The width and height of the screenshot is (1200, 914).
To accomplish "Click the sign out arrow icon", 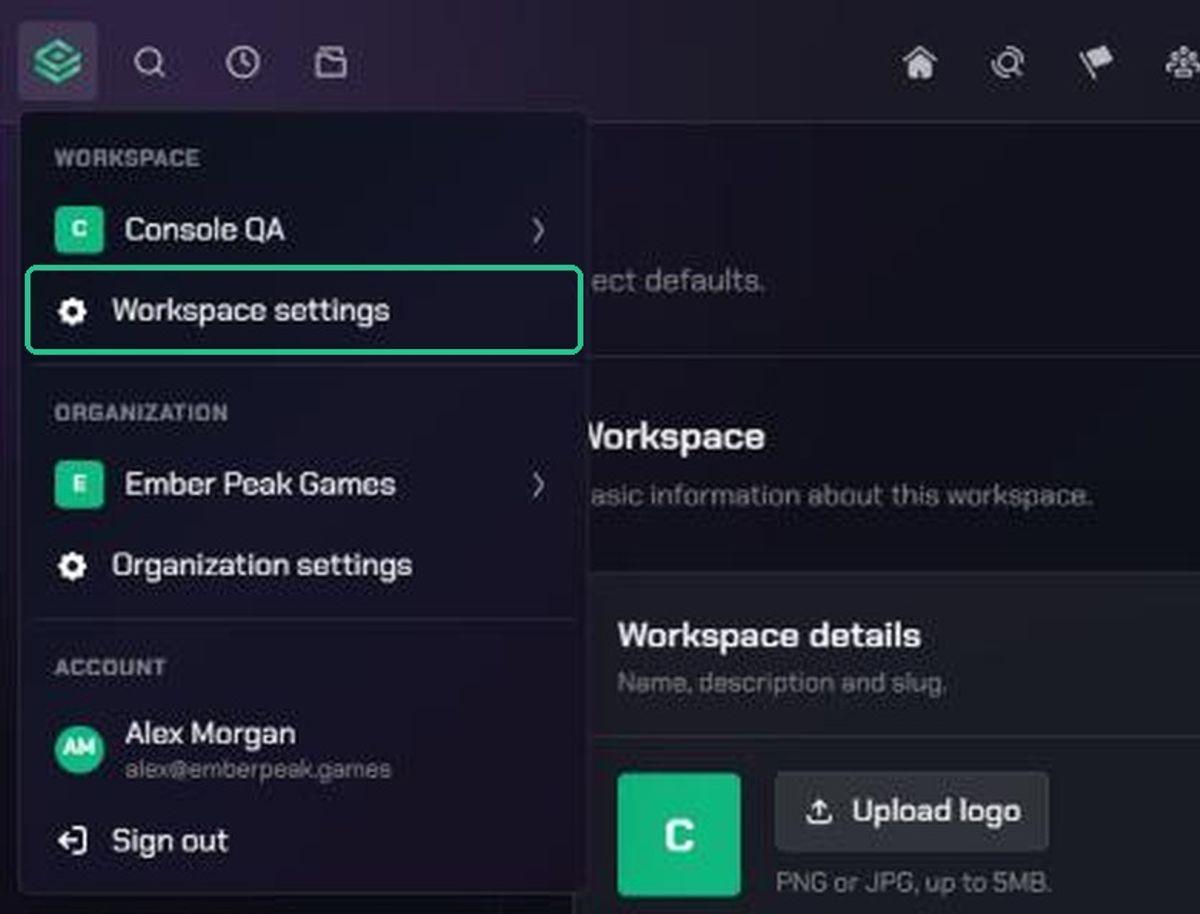I will pyautogui.click(x=72, y=841).
